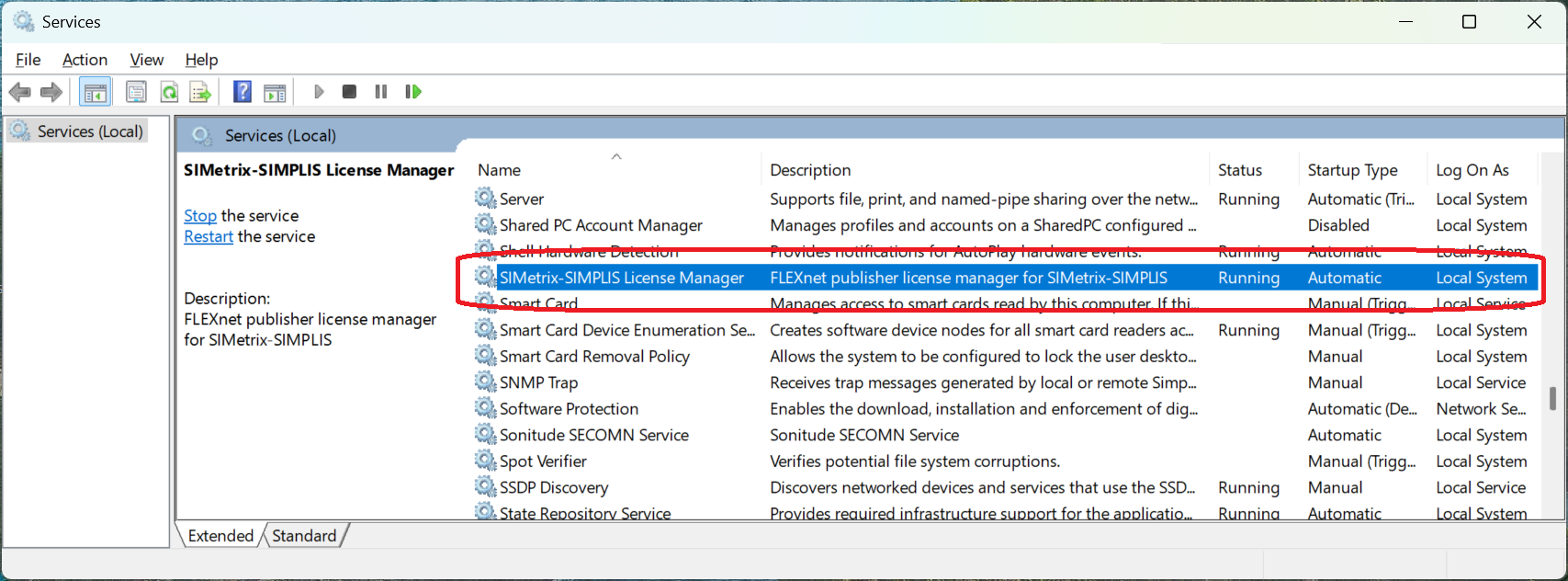
Task: Click the vertical scrollbar thumb of the services list
Action: click(x=1552, y=398)
